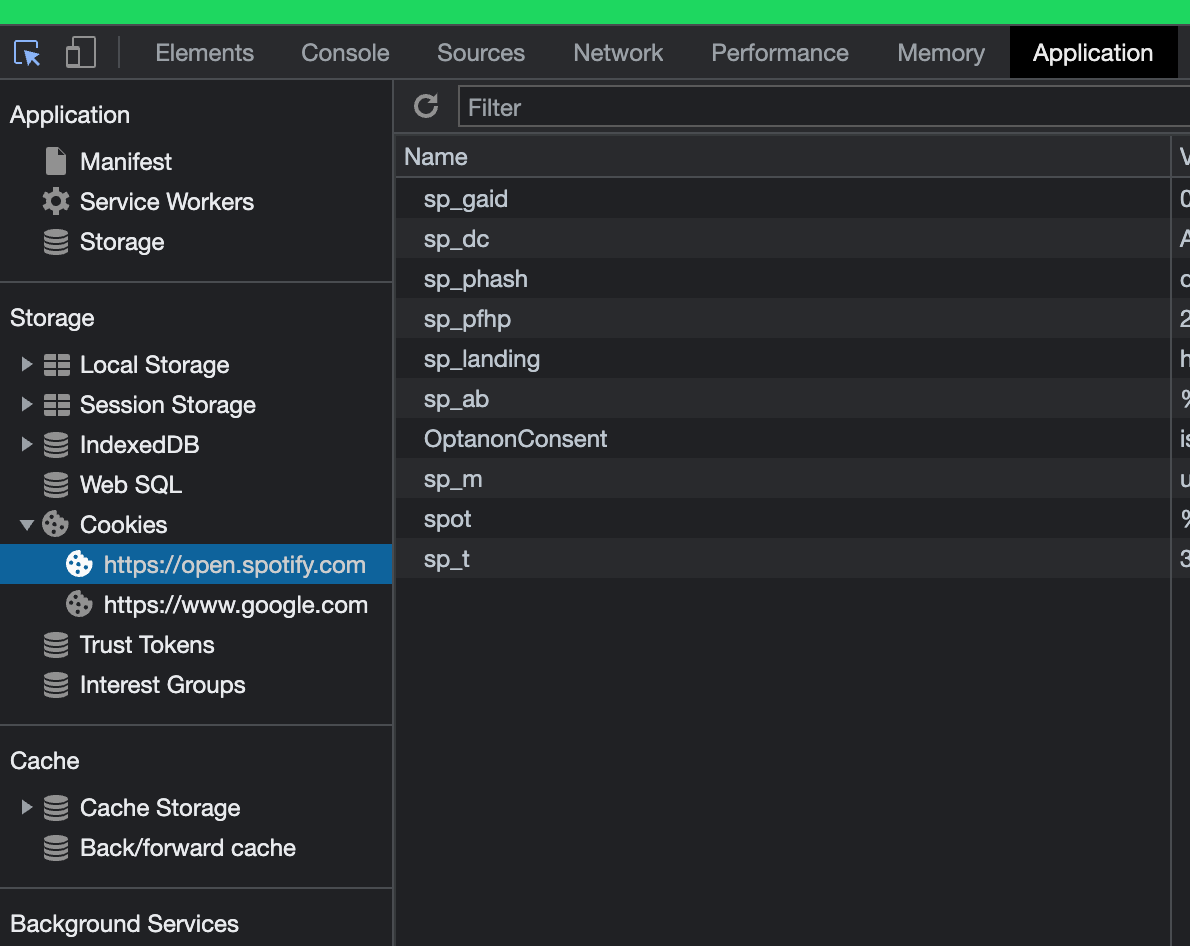The image size is (1190, 946).
Task: Open the Interest Groups section
Action: (x=162, y=684)
